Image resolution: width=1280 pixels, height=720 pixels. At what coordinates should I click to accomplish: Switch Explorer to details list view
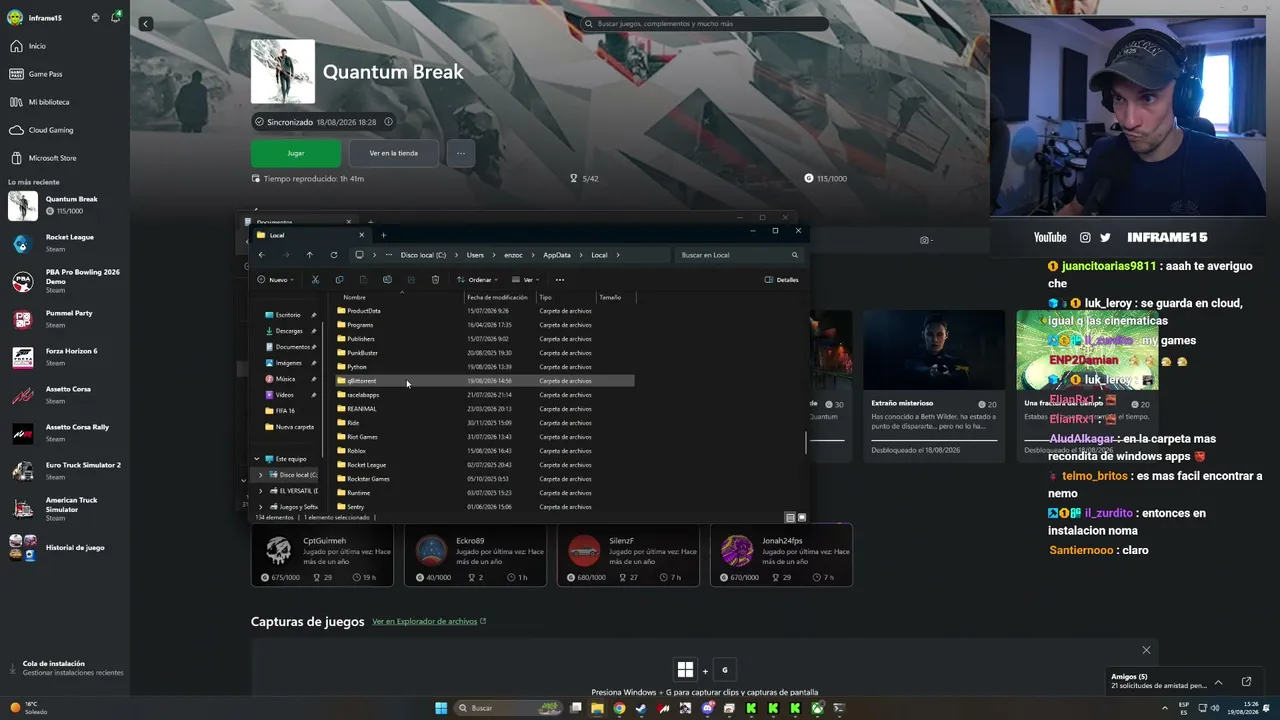(x=790, y=518)
